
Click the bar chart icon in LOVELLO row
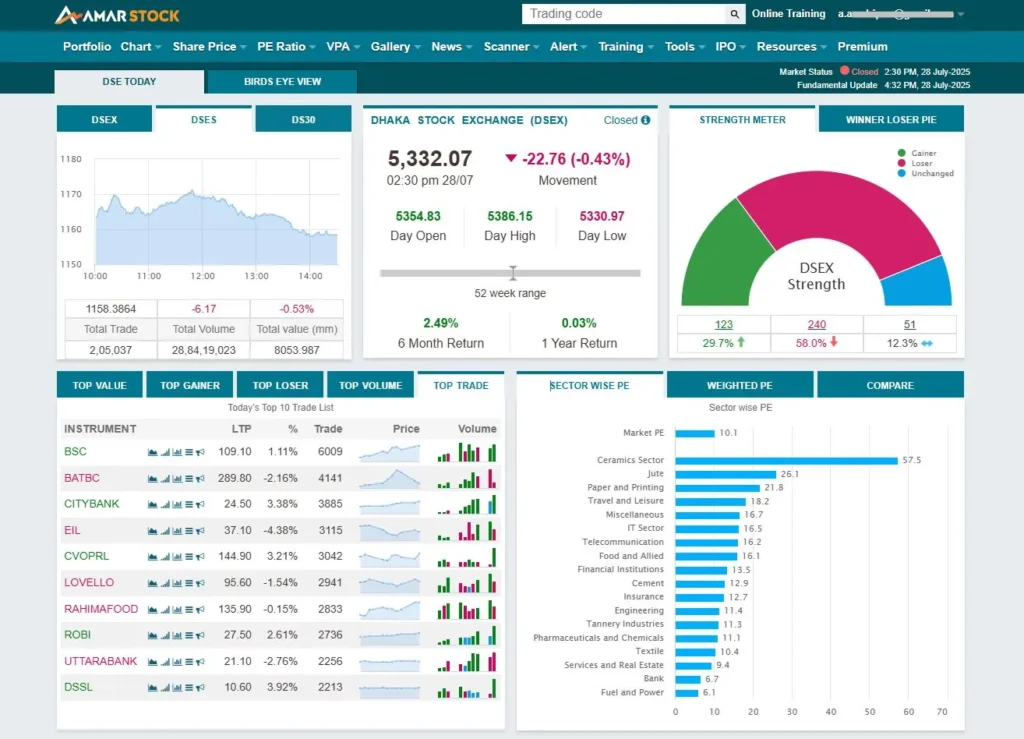click(177, 583)
